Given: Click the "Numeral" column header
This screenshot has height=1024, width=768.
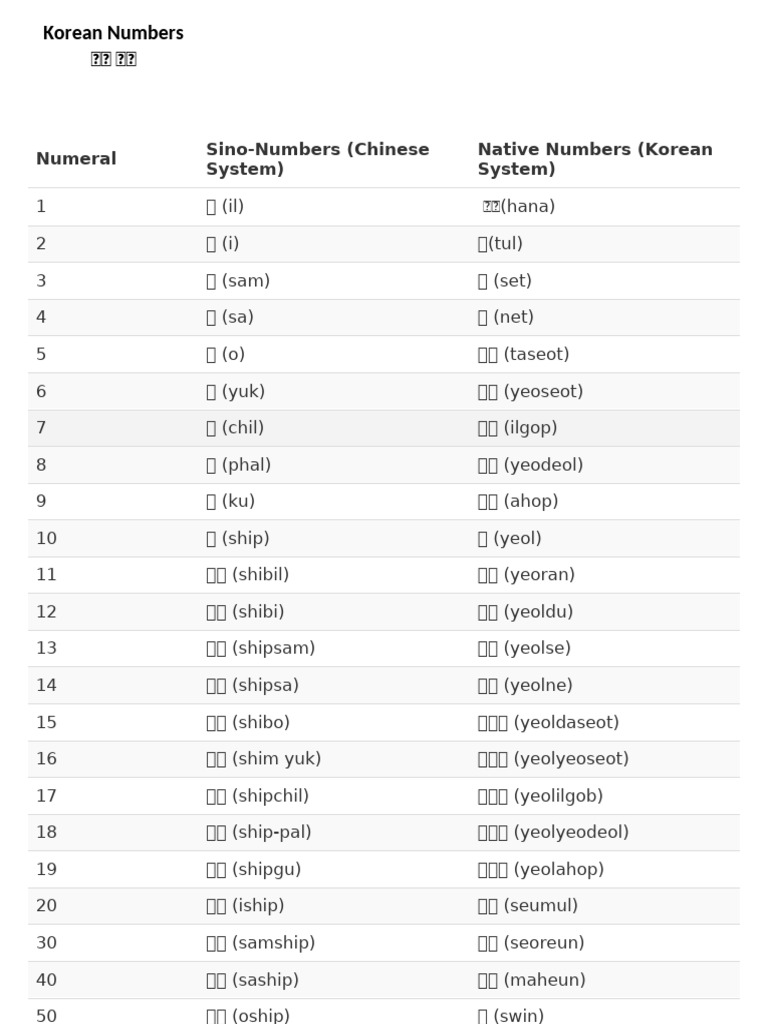Looking at the screenshot, I should pyautogui.click(x=76, y=158).
